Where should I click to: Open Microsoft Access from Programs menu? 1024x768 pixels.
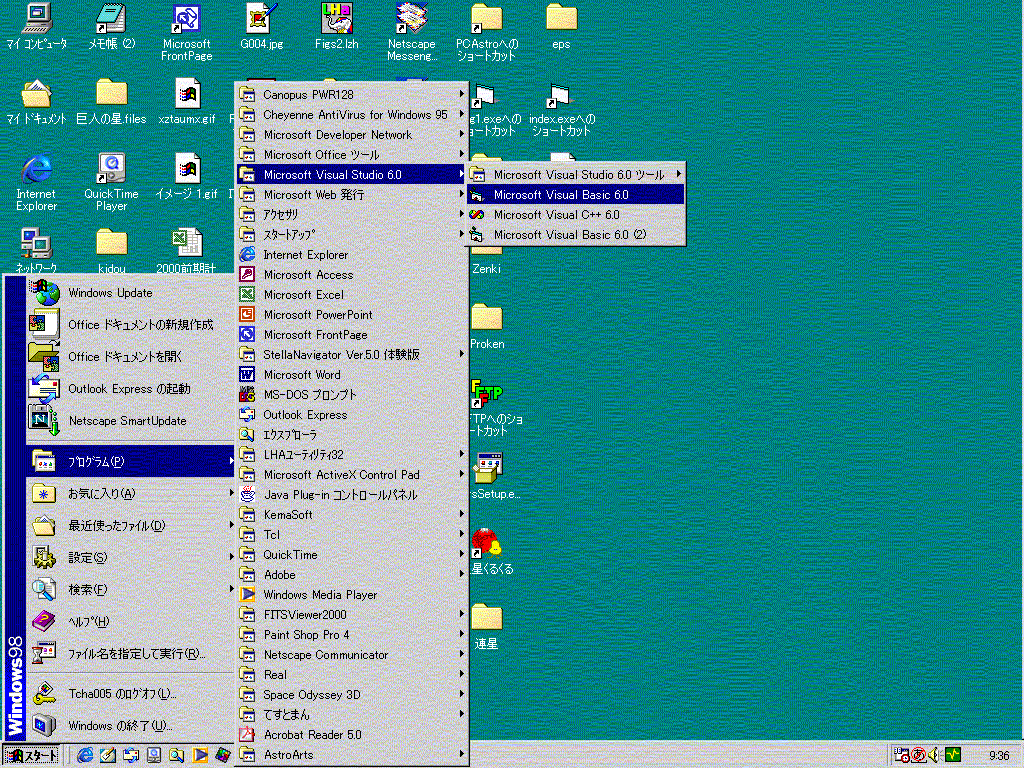pos(353,275)
